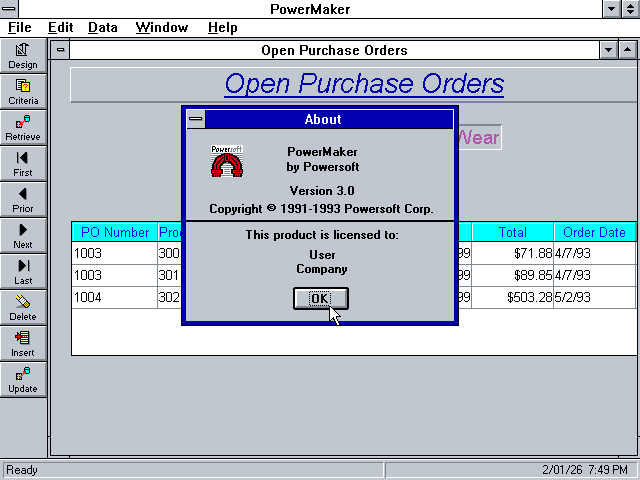Go to First record

23,163
